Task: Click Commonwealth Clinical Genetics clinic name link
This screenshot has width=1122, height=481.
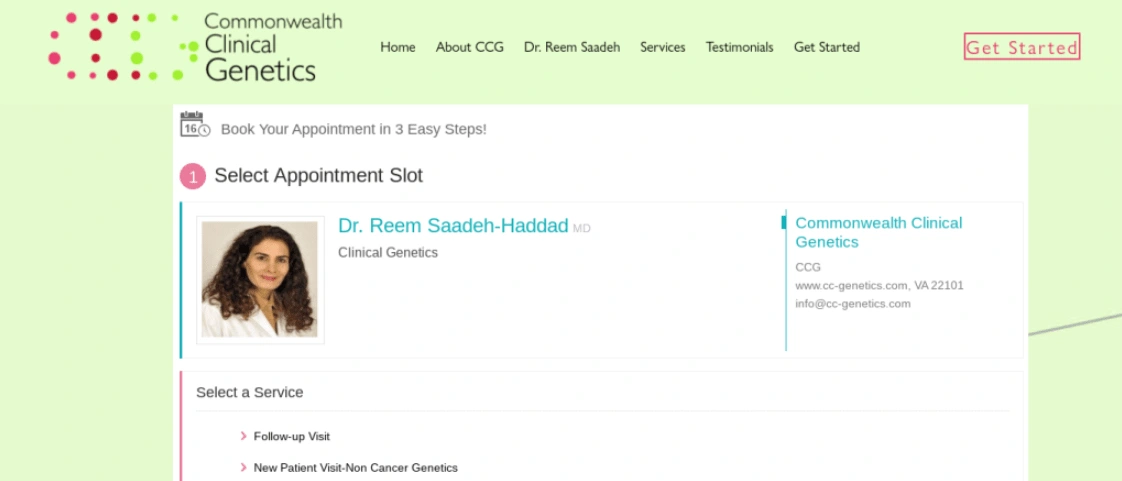Action: 879,233
